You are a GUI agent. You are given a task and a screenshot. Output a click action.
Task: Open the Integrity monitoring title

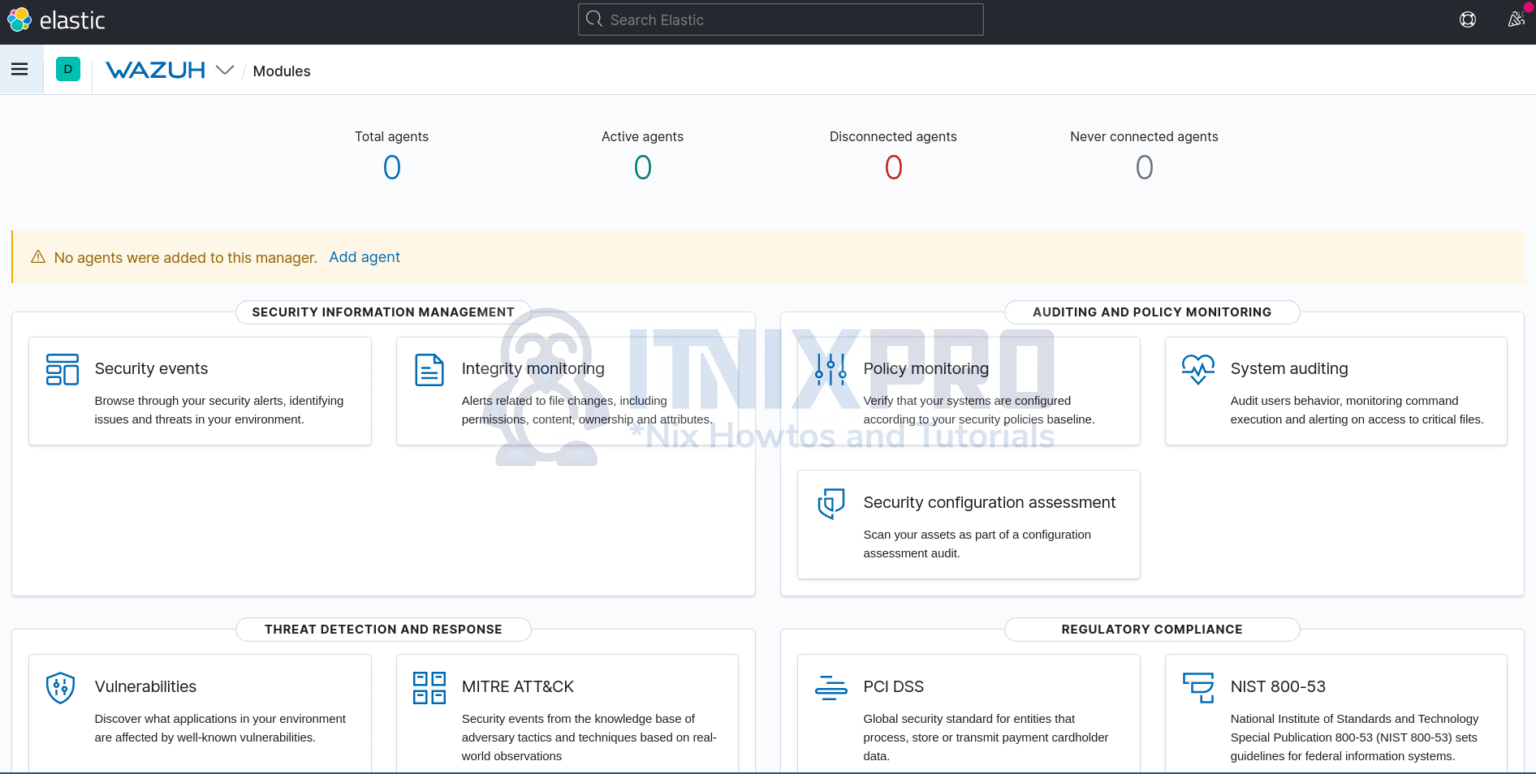point(533,369)
